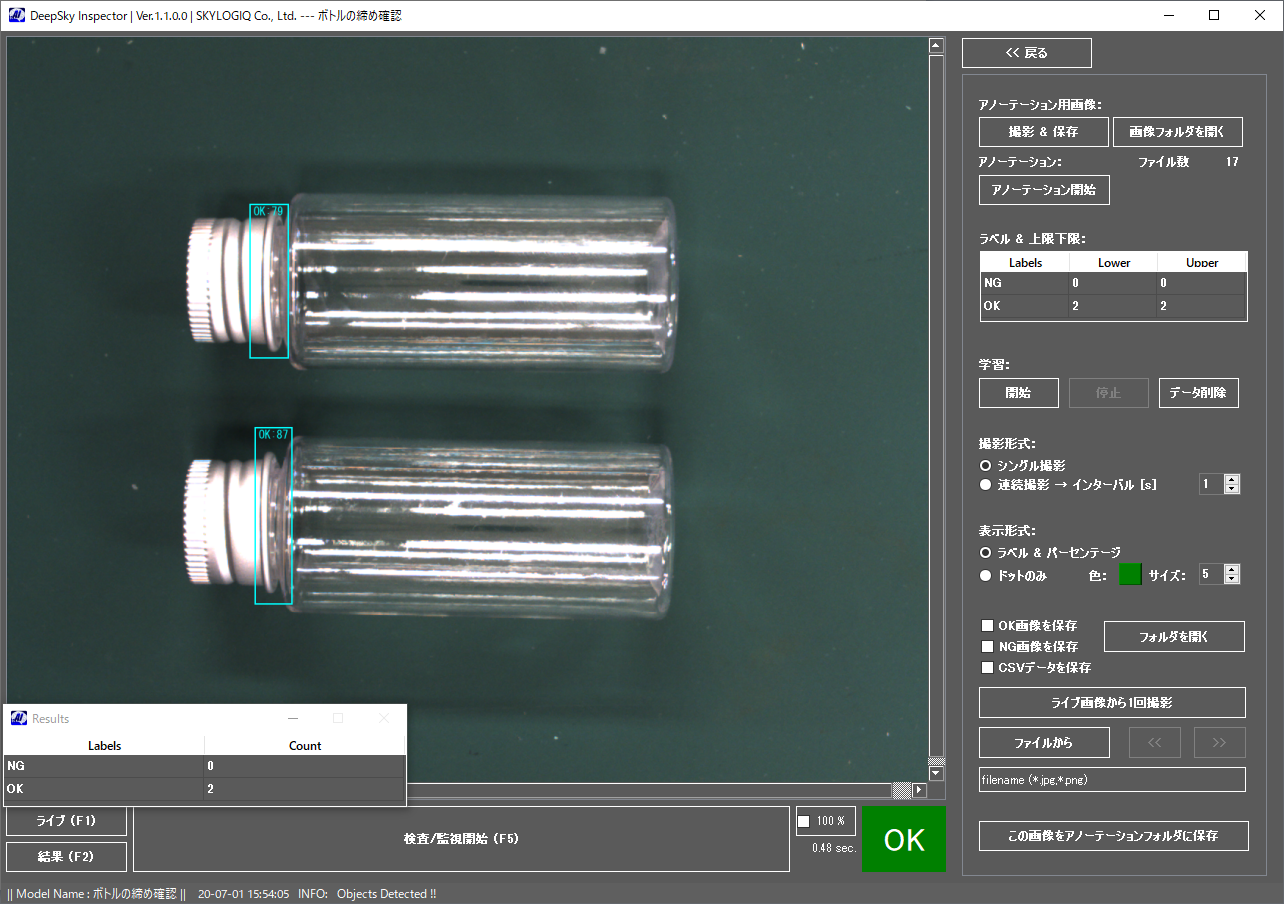Click the Model Name status bar text

pyautogui.click(x=97, y=894)
